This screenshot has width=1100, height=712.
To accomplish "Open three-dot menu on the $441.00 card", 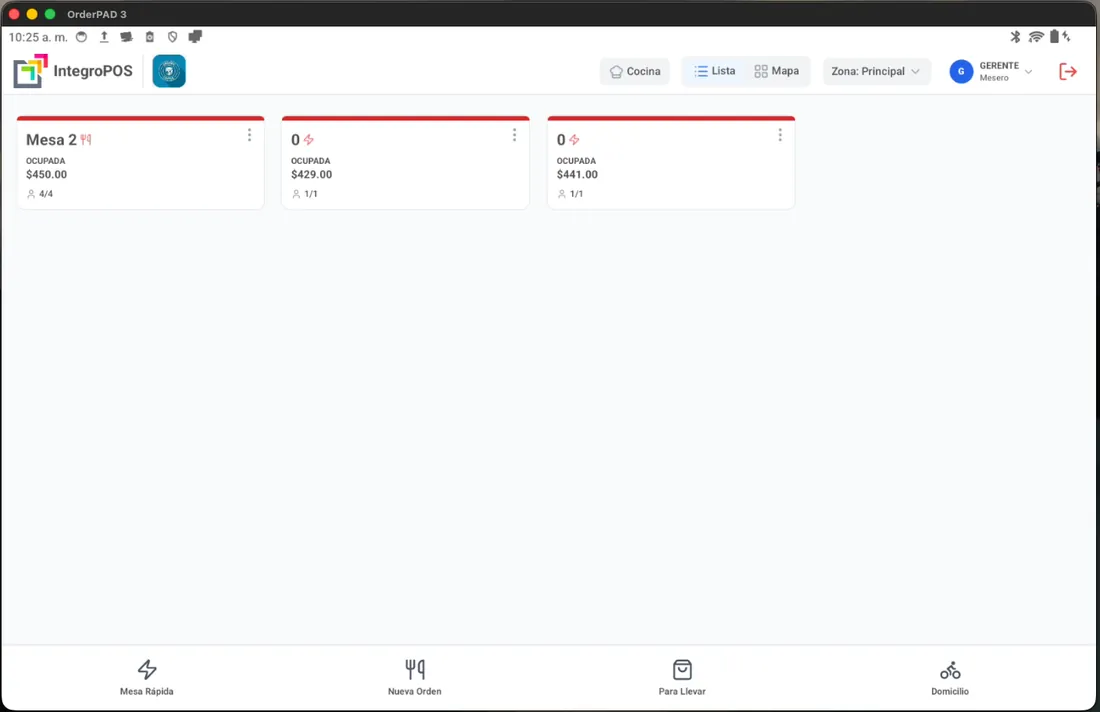I will point(779,135).
